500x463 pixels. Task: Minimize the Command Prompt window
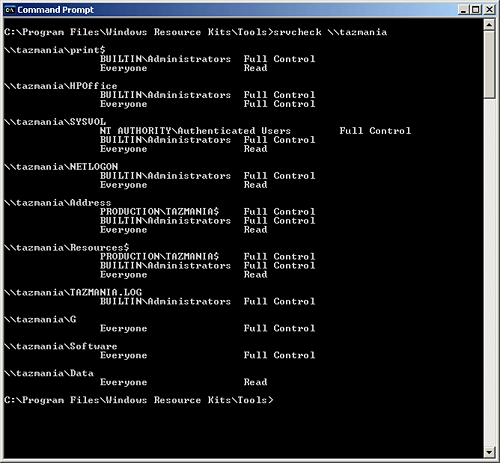tap(464, 10)
